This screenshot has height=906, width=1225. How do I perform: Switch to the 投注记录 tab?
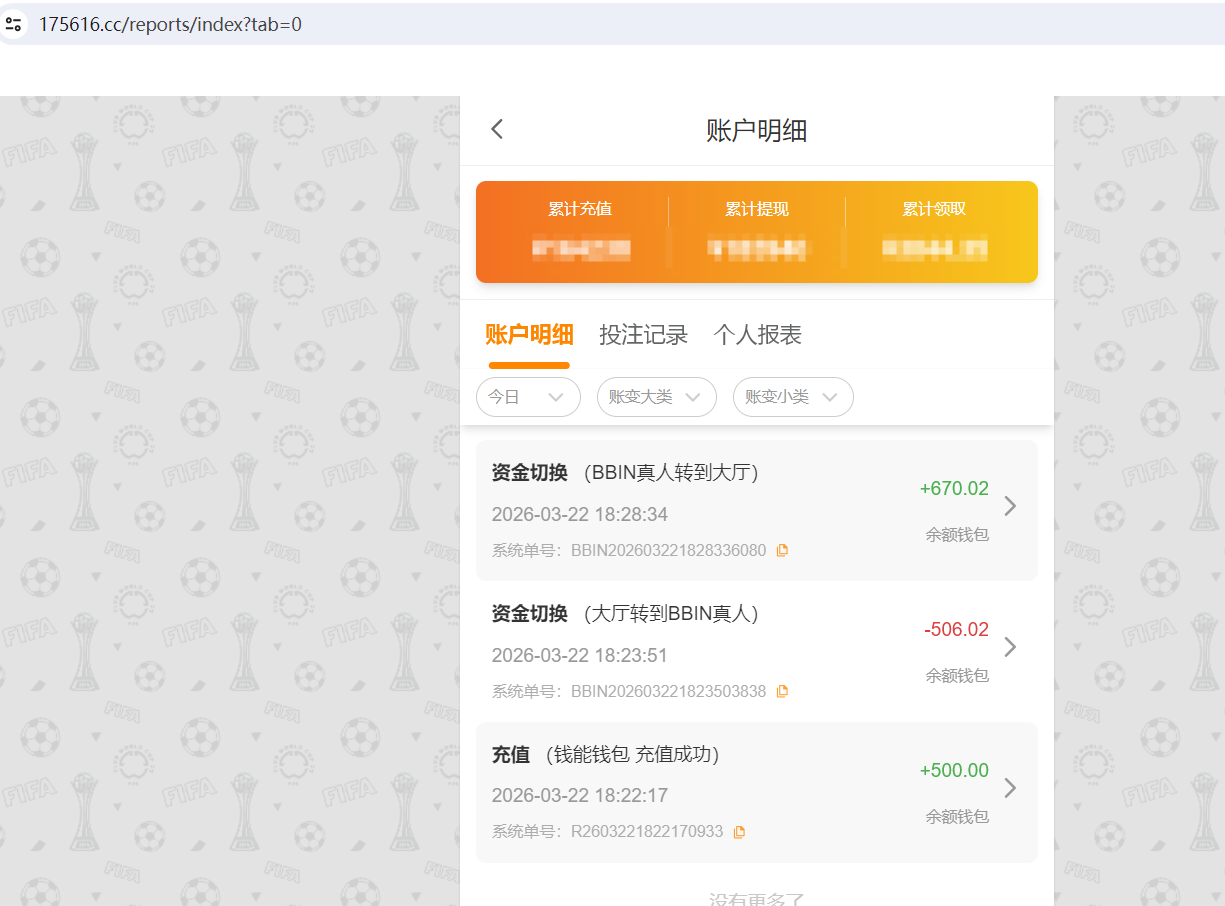pyautogui.click(x=643, y=335)
